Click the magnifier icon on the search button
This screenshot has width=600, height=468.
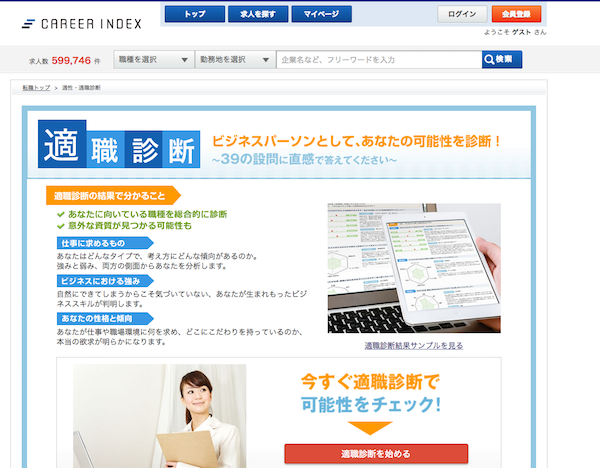coord(489,60)
